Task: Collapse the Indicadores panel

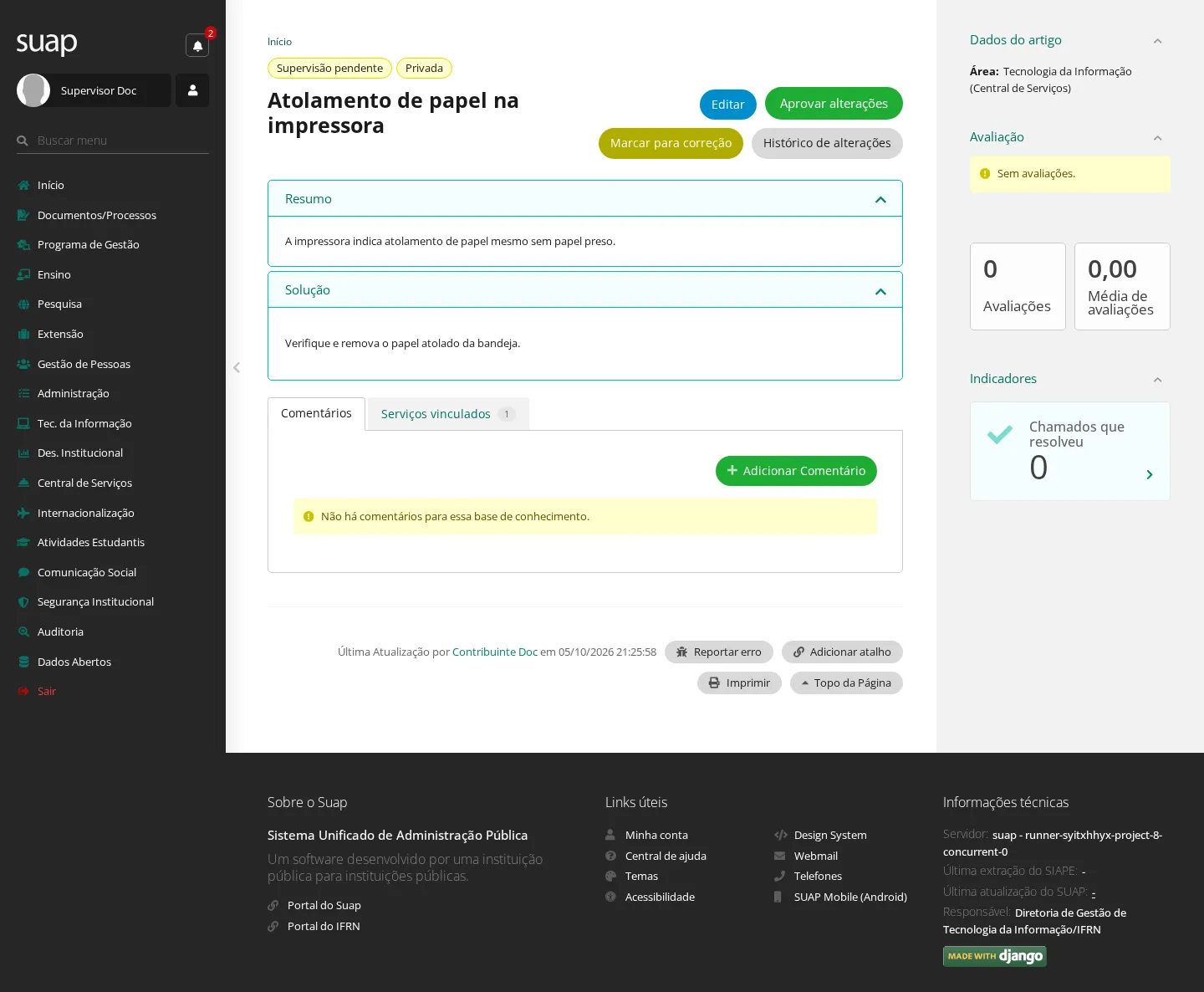Action: pyautogui.click(x=1157, y=380)
